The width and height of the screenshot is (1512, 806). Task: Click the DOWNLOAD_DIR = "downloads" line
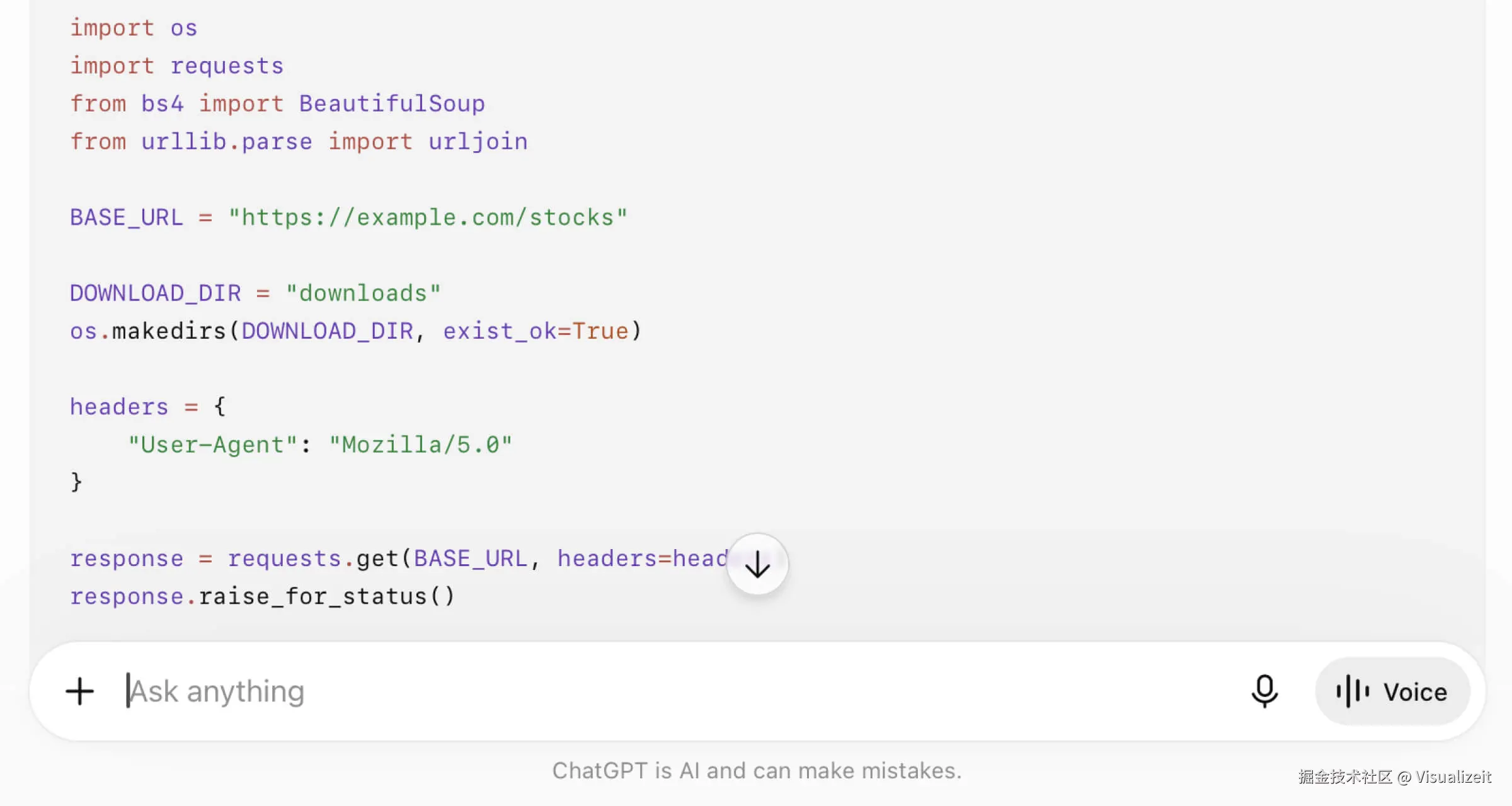(x=255, y=293)
